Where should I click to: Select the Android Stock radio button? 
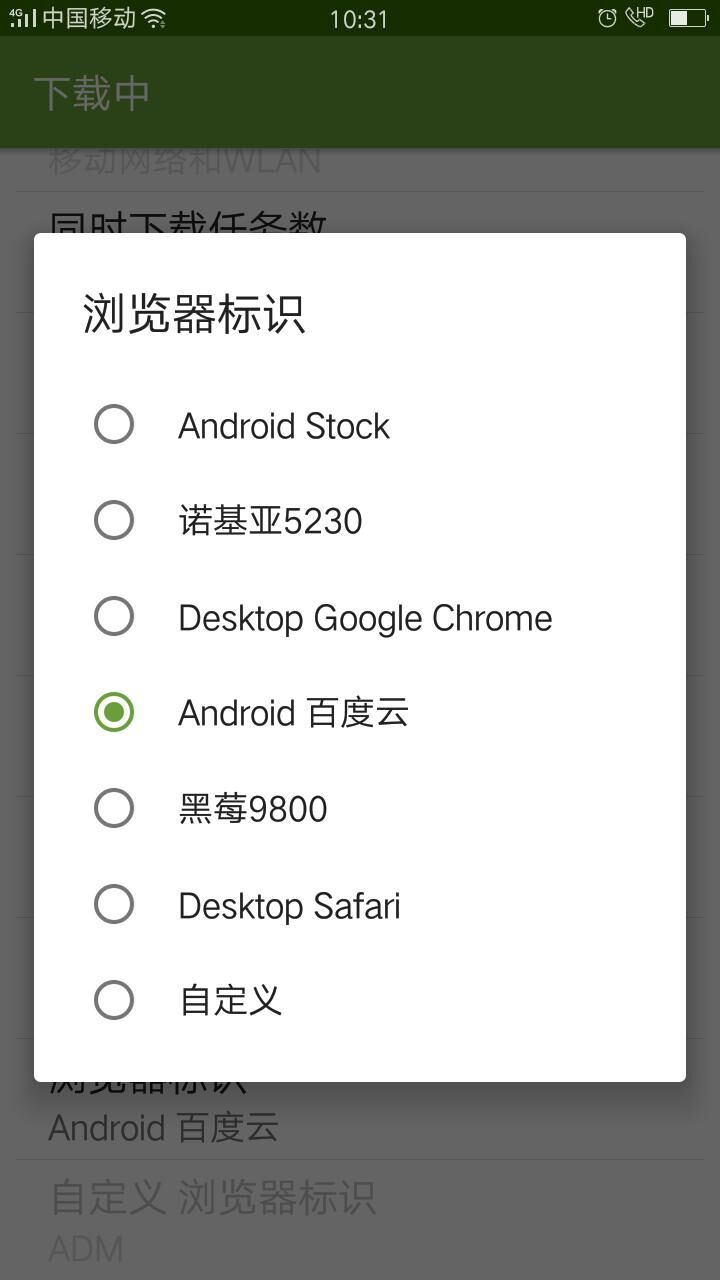coord(114,424)
